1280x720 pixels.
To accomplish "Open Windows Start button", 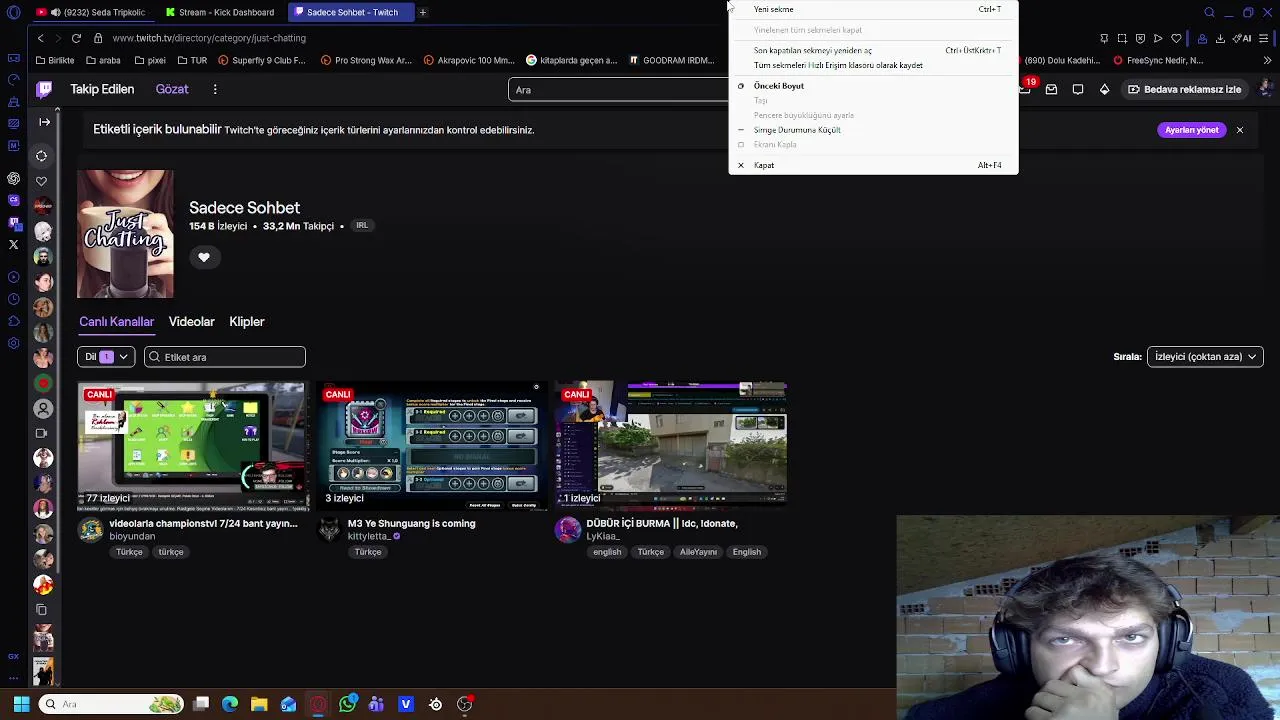I will point(21,704).
